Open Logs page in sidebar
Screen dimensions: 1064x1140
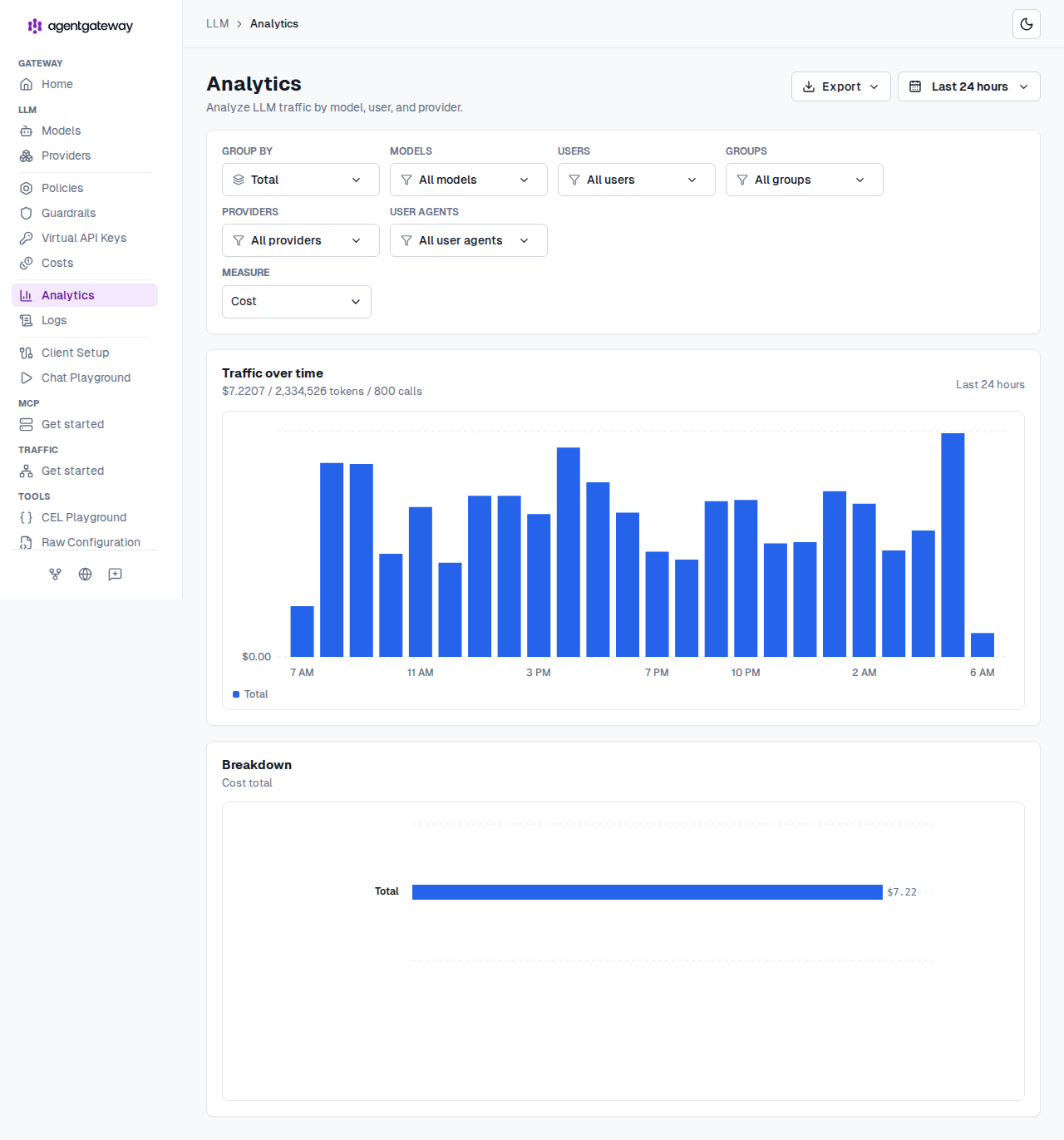pos(85,320)
